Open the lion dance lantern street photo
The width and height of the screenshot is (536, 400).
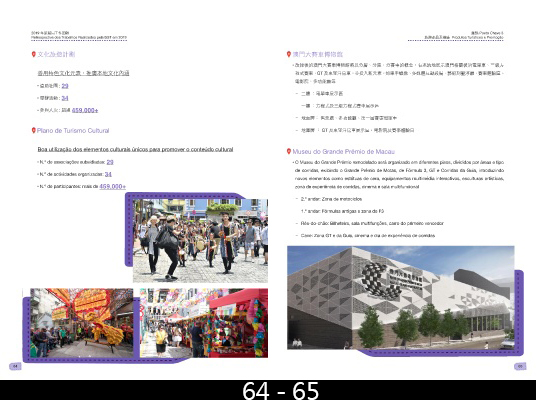click(x=82, y=323)
